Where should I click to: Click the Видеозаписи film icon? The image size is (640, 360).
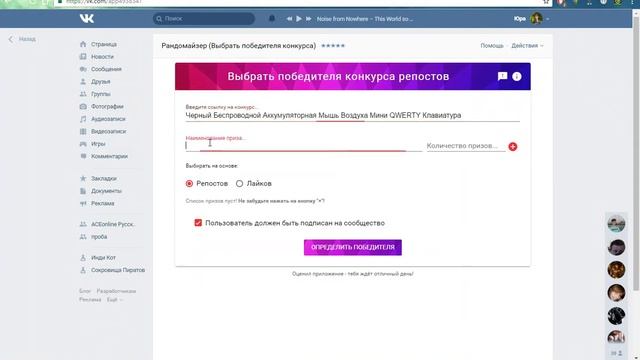83,131
